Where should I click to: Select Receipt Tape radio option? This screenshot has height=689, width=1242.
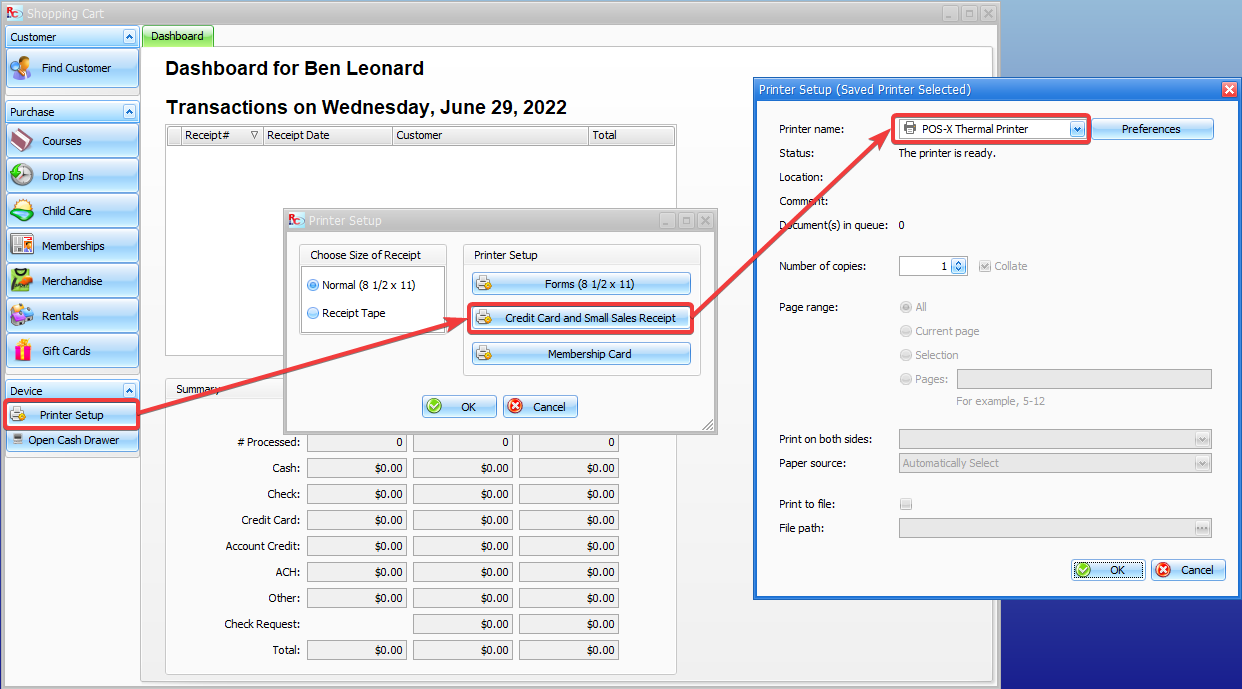(313, 313)
